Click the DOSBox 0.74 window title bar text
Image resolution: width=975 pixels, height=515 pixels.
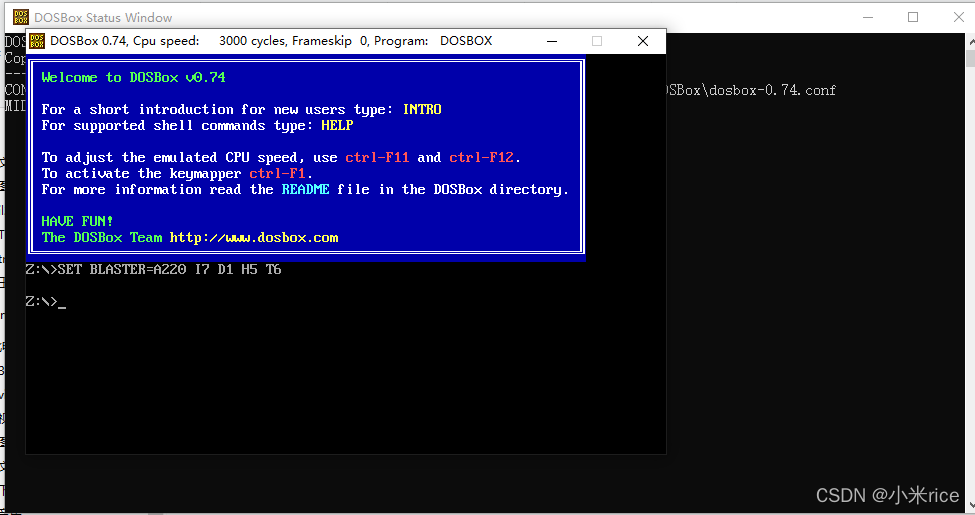[271, 41]
